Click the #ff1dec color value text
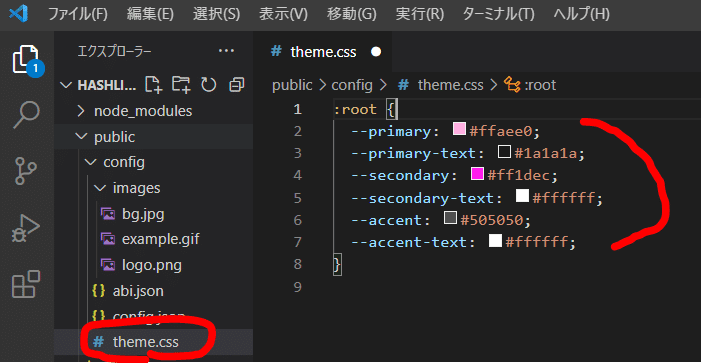 click(518, 176)
